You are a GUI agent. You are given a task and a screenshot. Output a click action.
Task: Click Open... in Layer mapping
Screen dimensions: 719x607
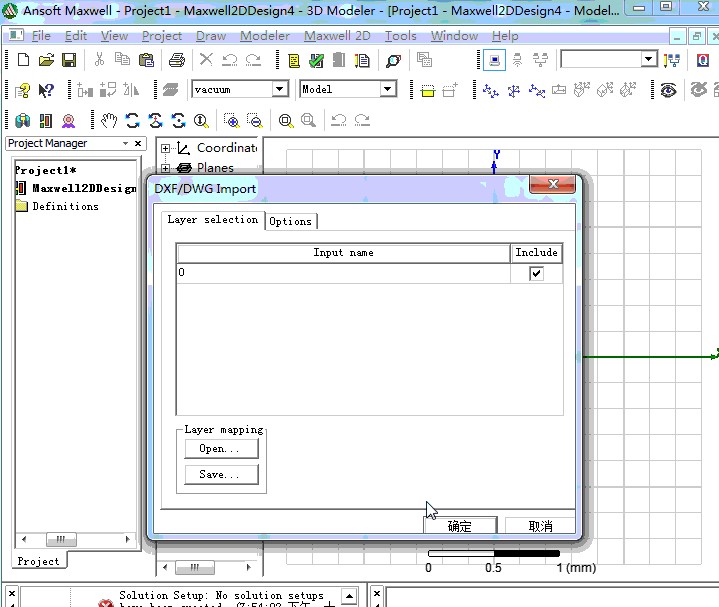click(221, 448)
